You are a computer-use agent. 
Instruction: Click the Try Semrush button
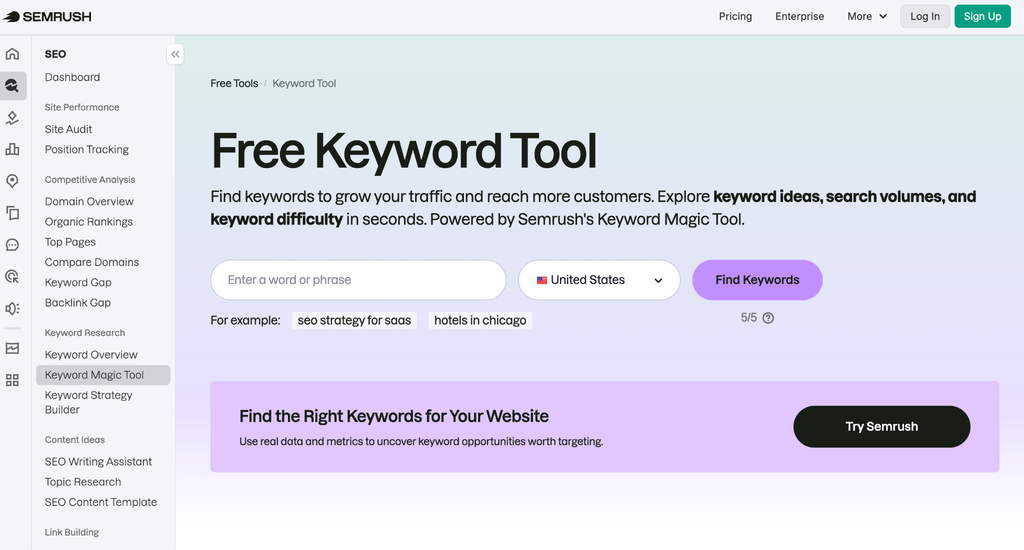(882, 427)
